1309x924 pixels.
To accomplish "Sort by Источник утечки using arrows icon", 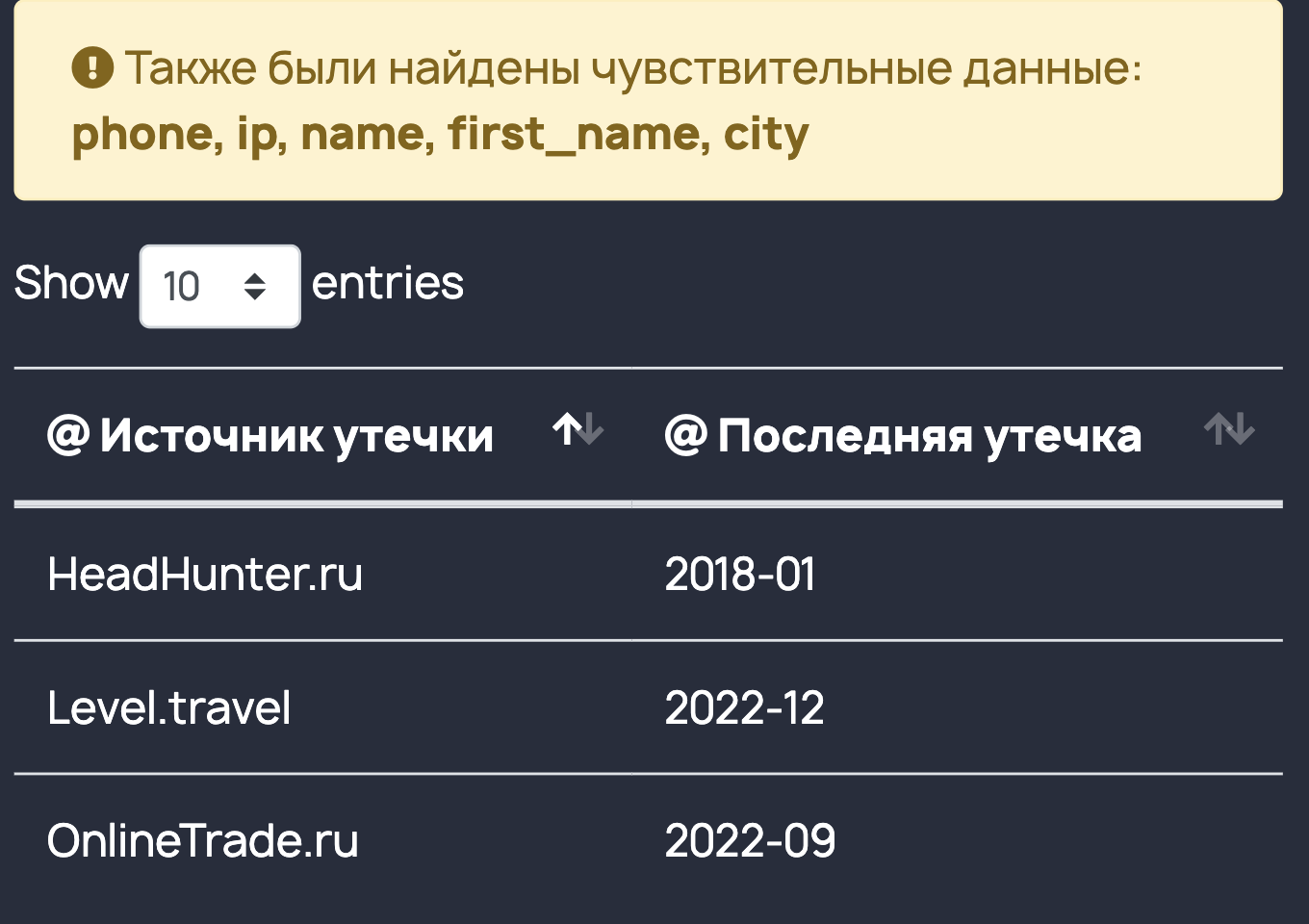I will pos(577,429).
